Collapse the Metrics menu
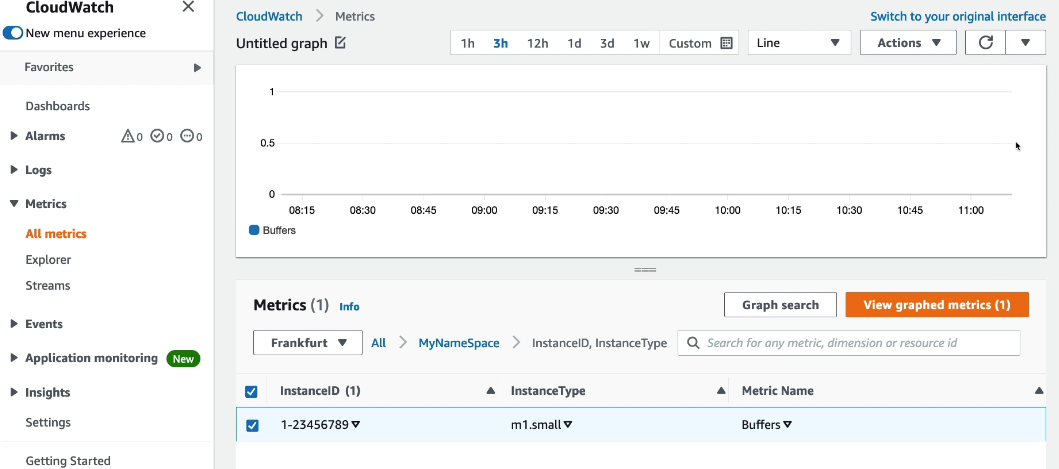This screenshot has width=1059, height=469. (x=14, y=203)
